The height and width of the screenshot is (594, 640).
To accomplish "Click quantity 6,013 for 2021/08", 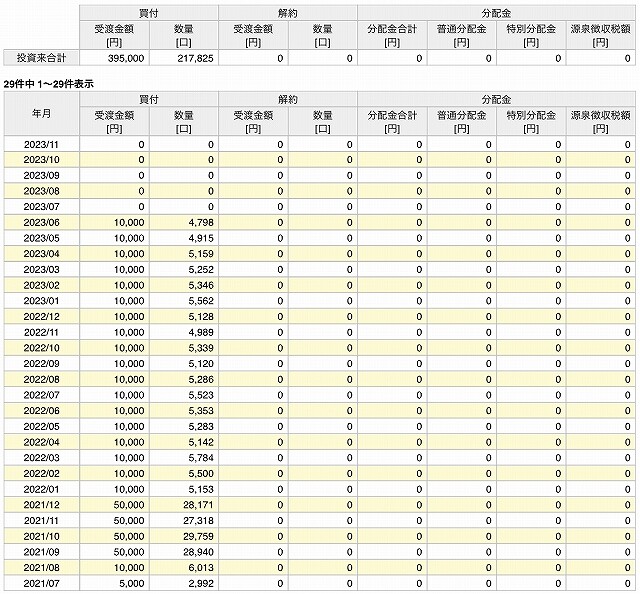I will (x=201, y=567).
